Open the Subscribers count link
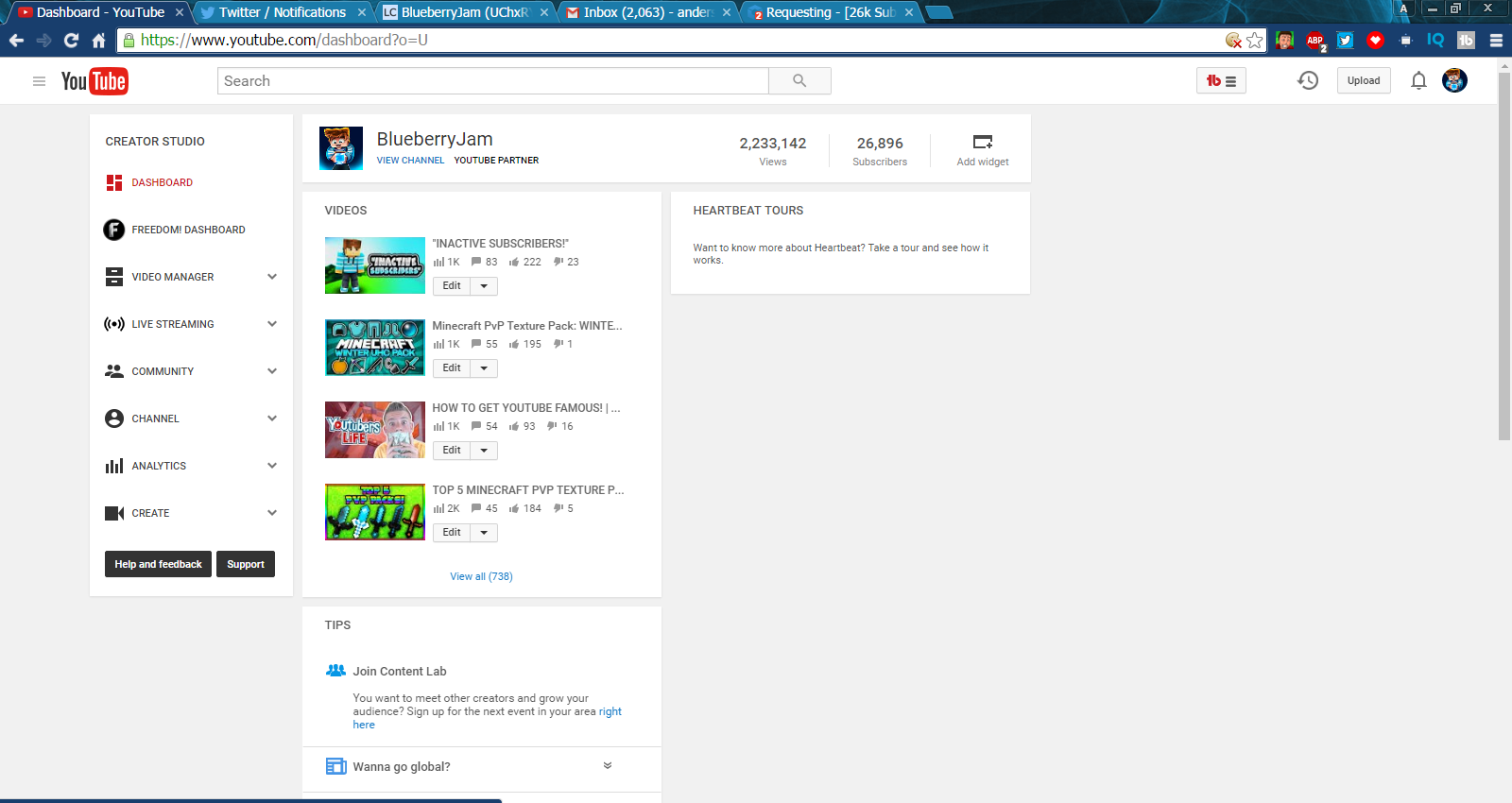 pos(880,151)
